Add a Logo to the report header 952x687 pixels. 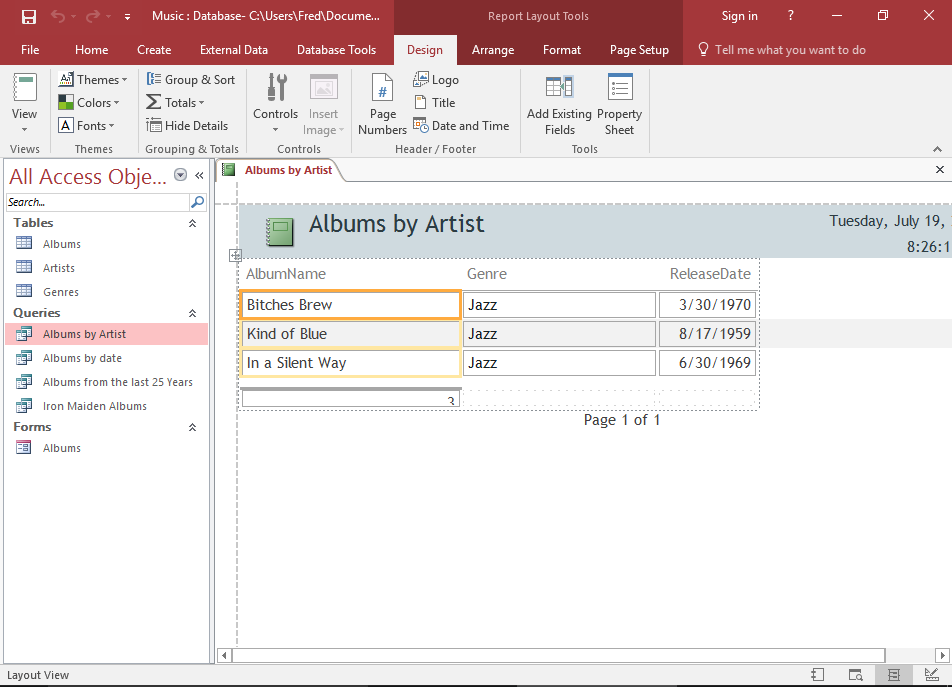(x=436, y=79)
